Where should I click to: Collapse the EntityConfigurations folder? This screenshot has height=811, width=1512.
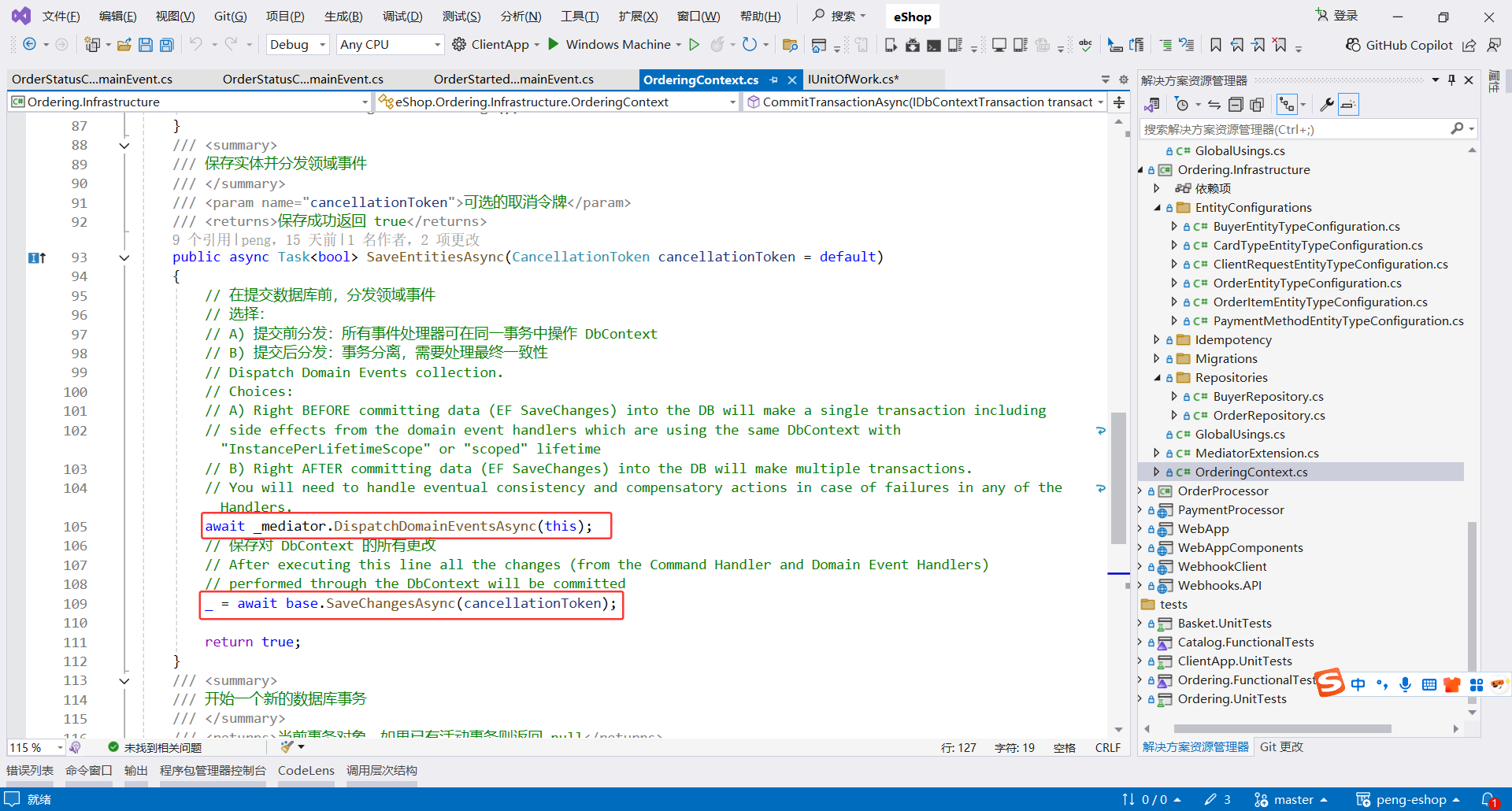point(1158,208)
